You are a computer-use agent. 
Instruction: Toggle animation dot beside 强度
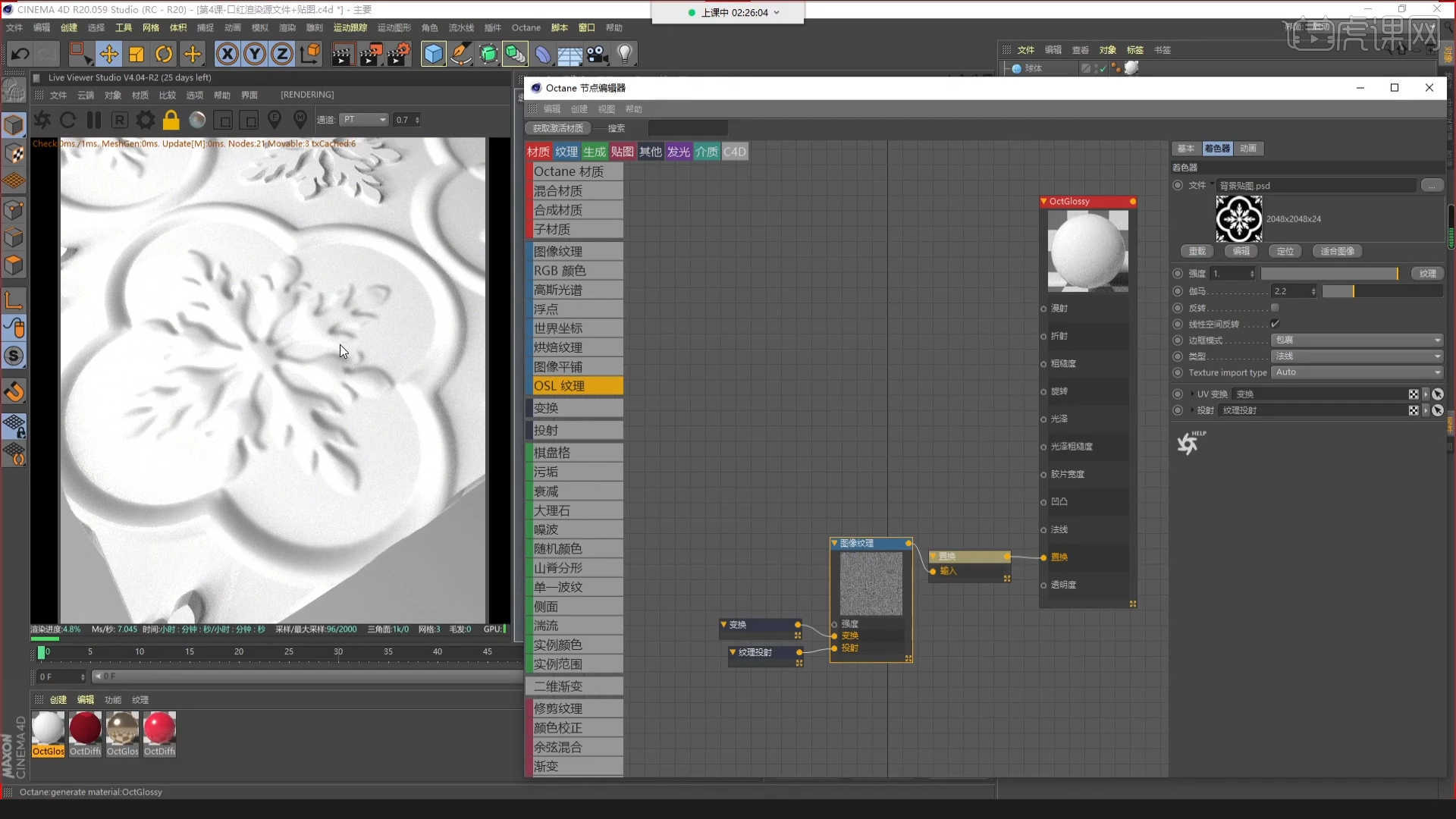click(1178, 274)
